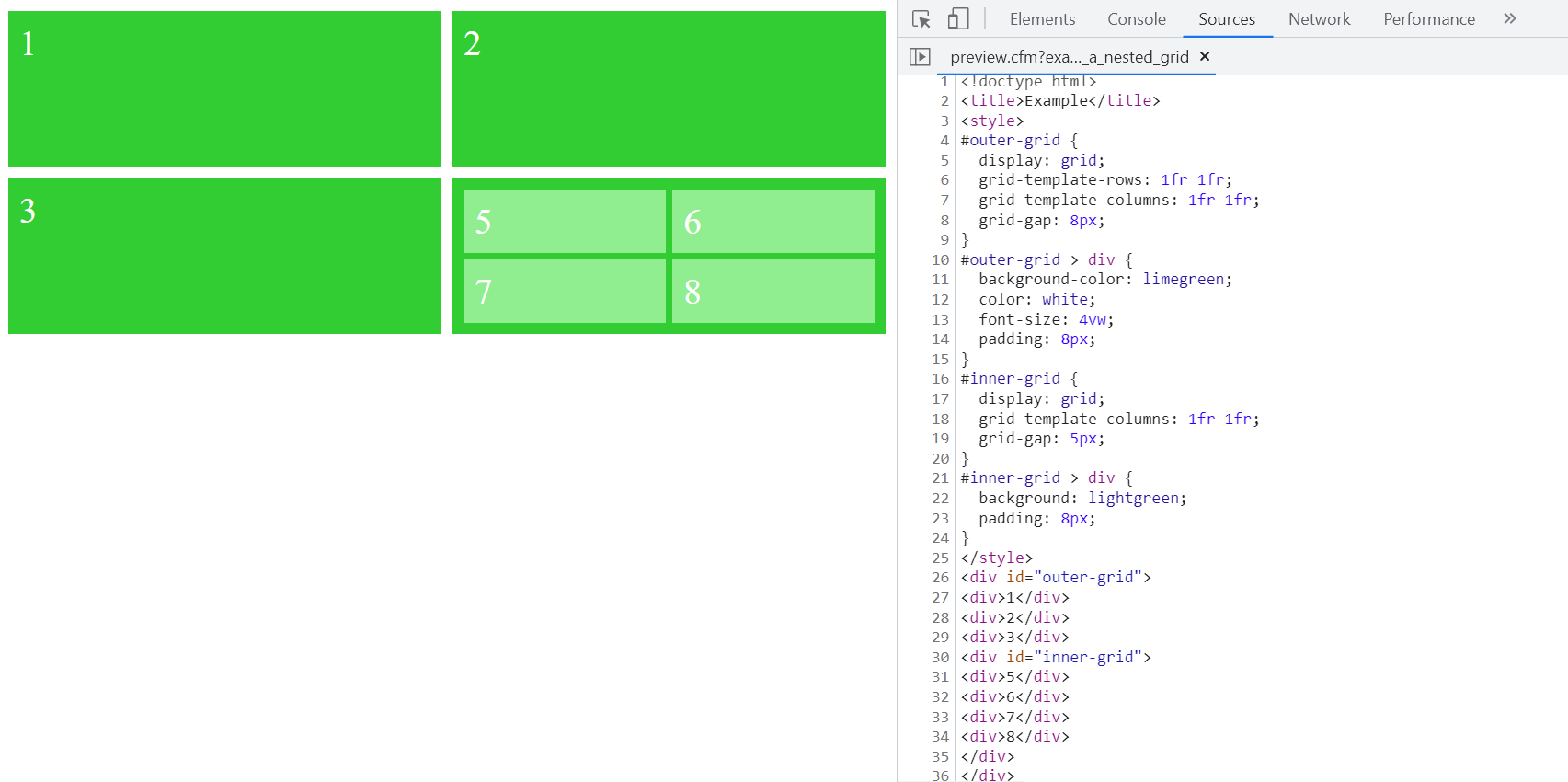Click nested light green cell 5
1568x782 pixels.
(x=564, y=221)
